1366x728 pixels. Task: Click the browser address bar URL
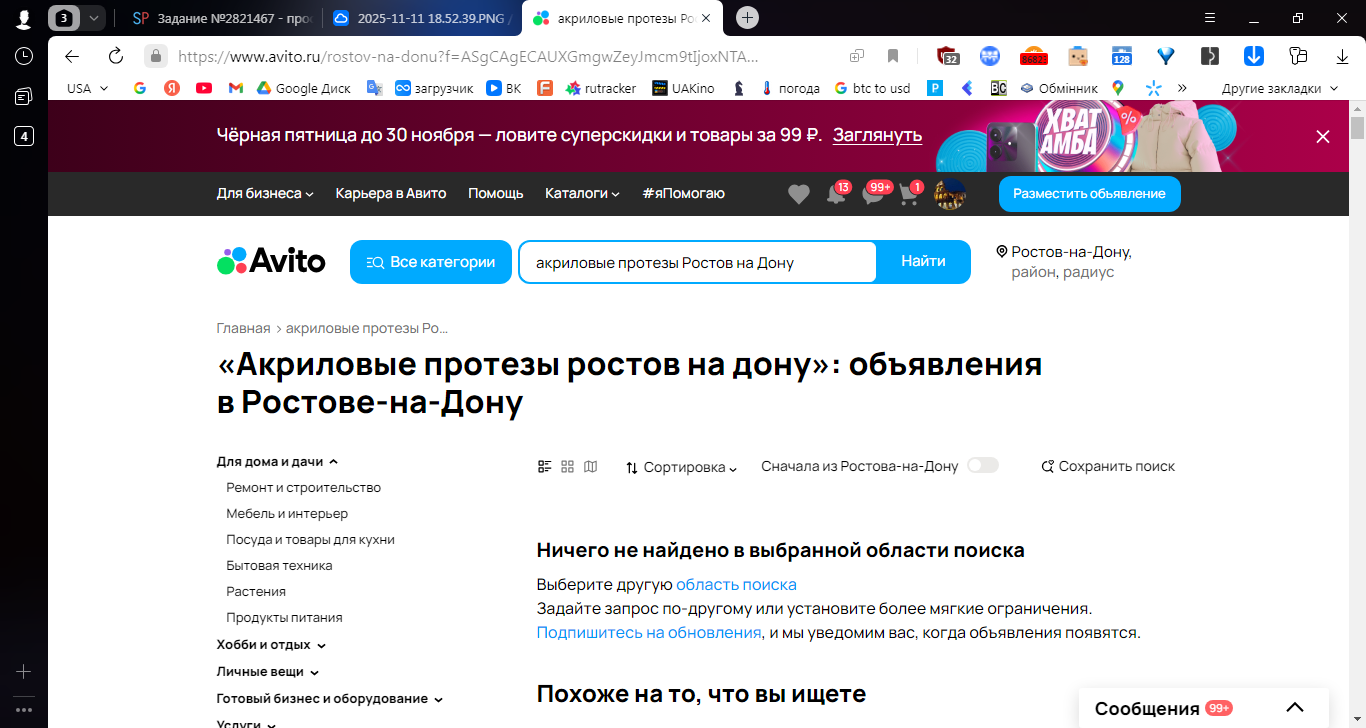click(468, 56)
